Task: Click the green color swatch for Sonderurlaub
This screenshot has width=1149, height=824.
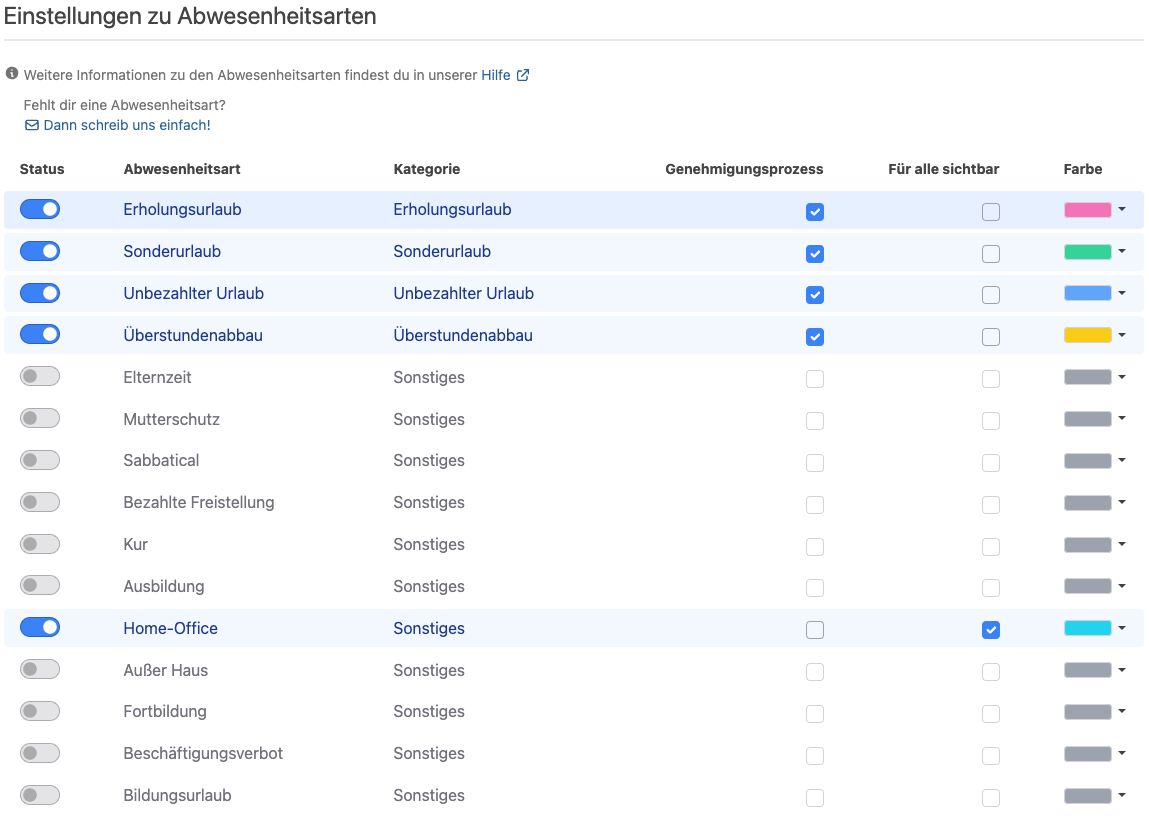Action: click(1087, 253)
